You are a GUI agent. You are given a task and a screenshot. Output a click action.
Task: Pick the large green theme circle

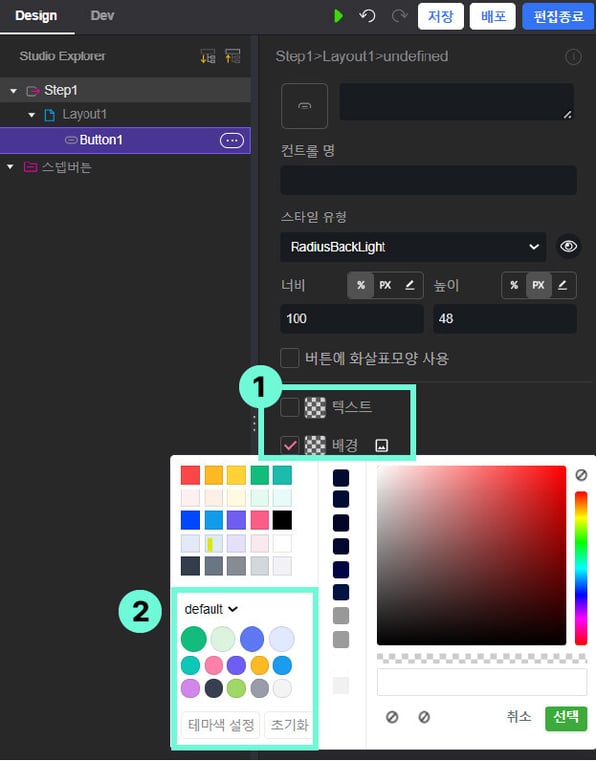point(194,639)
